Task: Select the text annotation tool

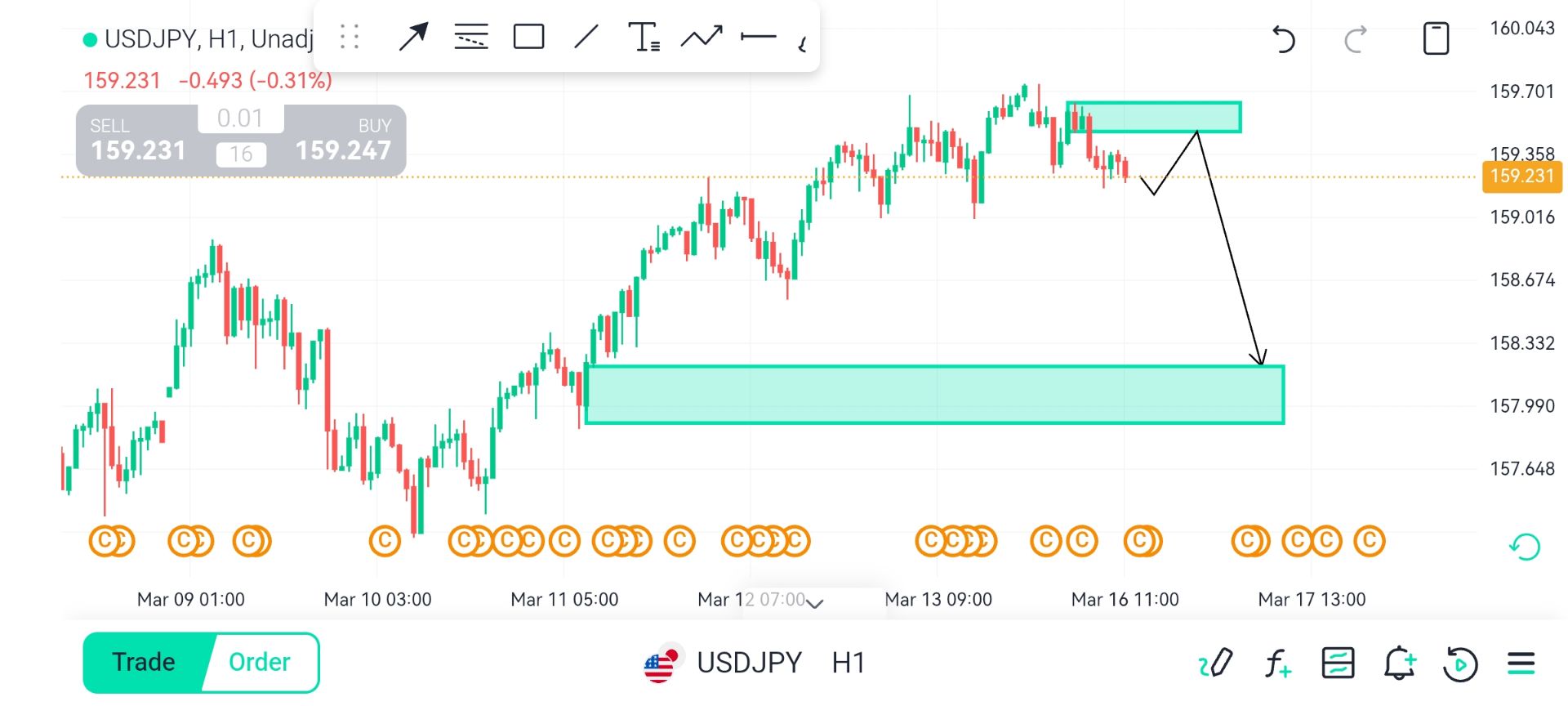Action: (x=644, y=38)
